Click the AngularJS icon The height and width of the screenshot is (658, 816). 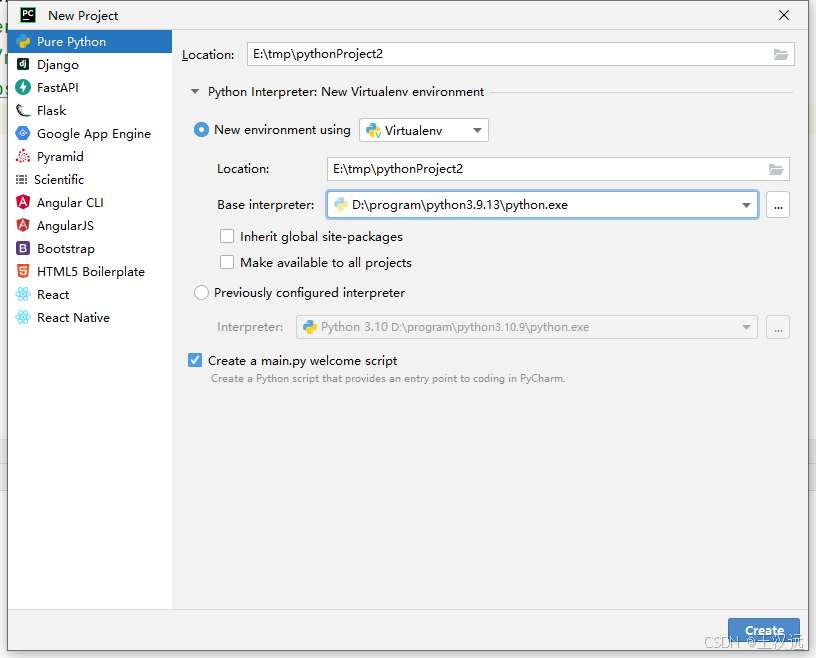click(23, 225)
